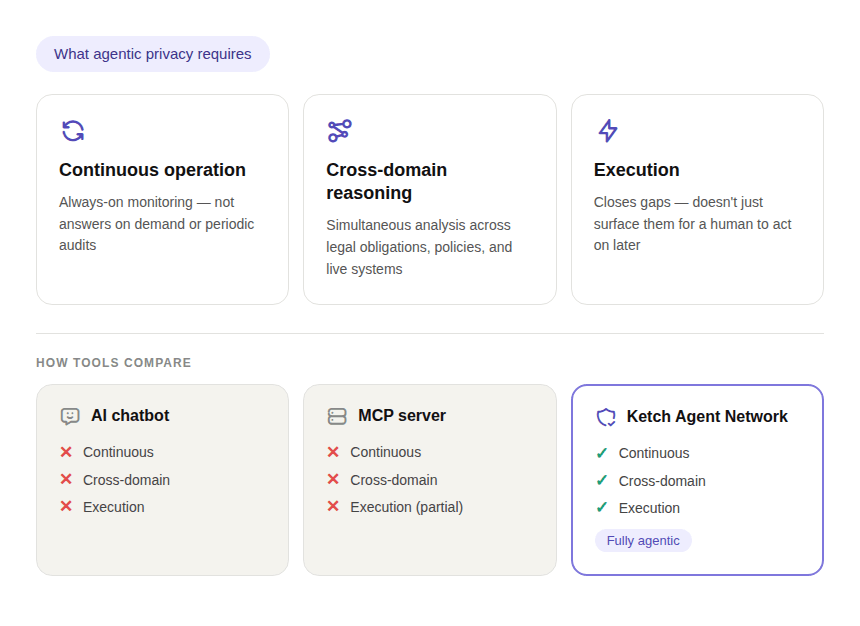Click the 'MCP server' card title
This screenshot has height=626, width=860.
pyautogui.click(x=401, y=416)
